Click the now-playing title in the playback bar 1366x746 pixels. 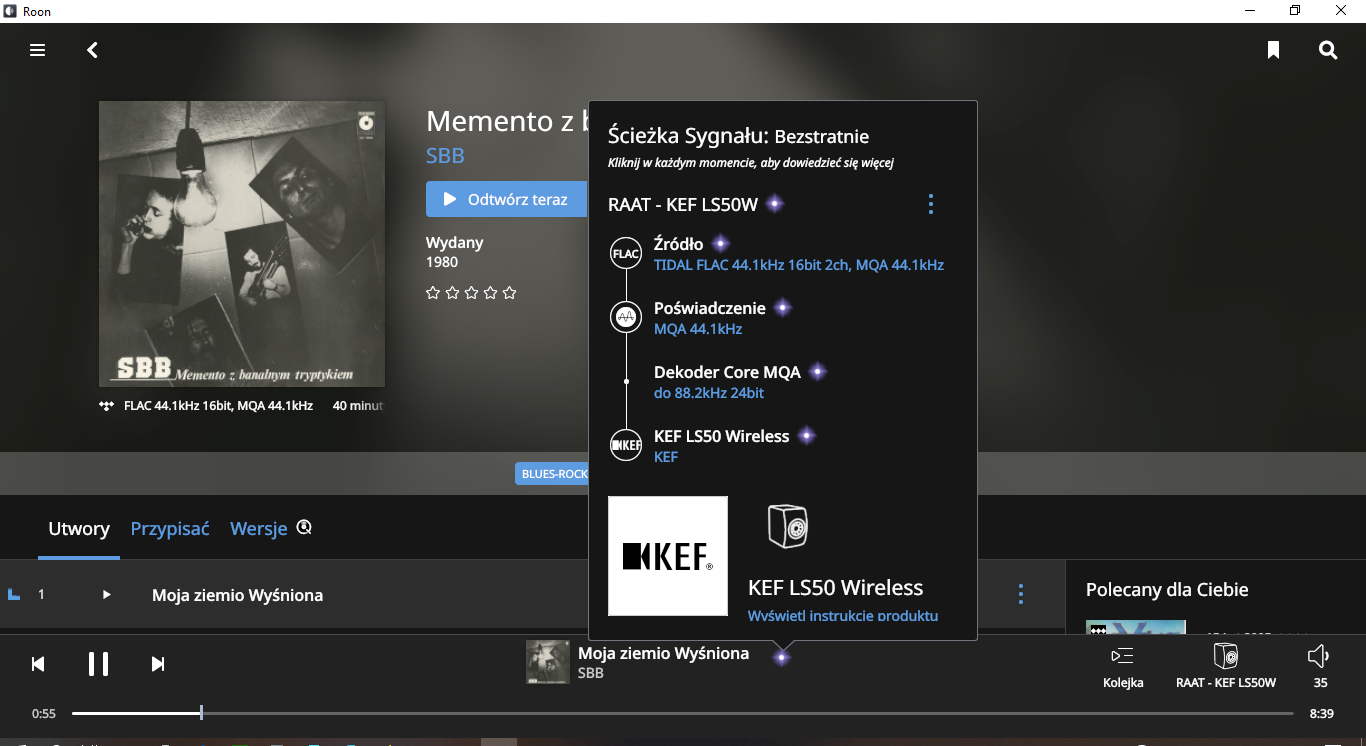tap(663, 653)
